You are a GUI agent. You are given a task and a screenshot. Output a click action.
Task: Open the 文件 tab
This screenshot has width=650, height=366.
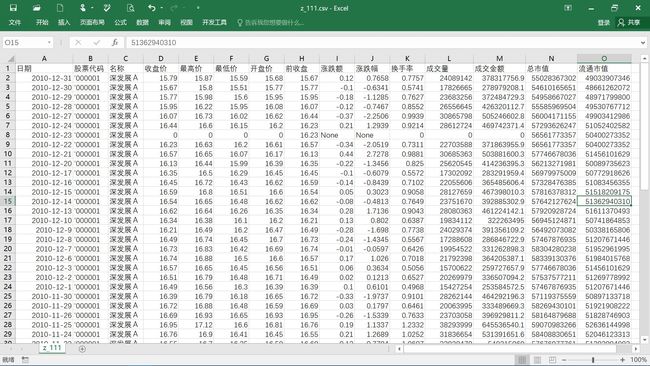(x=15, y=22)
